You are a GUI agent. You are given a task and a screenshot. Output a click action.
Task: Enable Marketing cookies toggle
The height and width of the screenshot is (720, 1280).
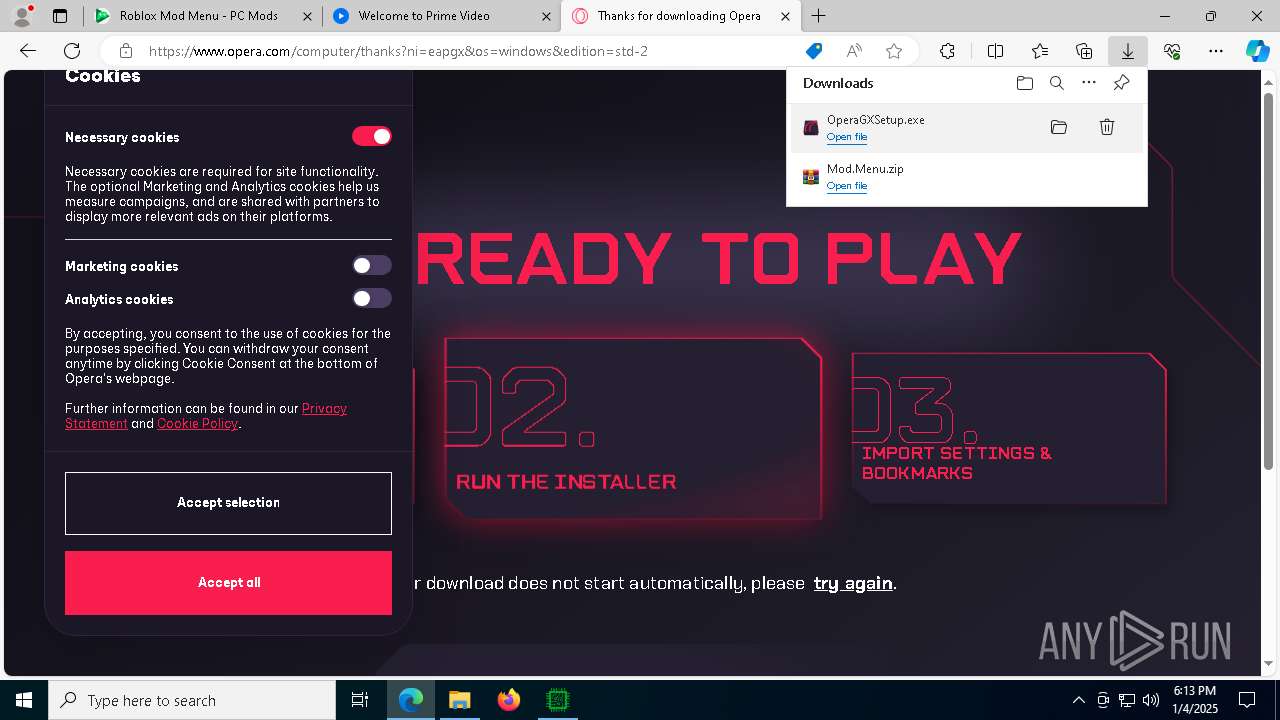(x=371, y=265)
